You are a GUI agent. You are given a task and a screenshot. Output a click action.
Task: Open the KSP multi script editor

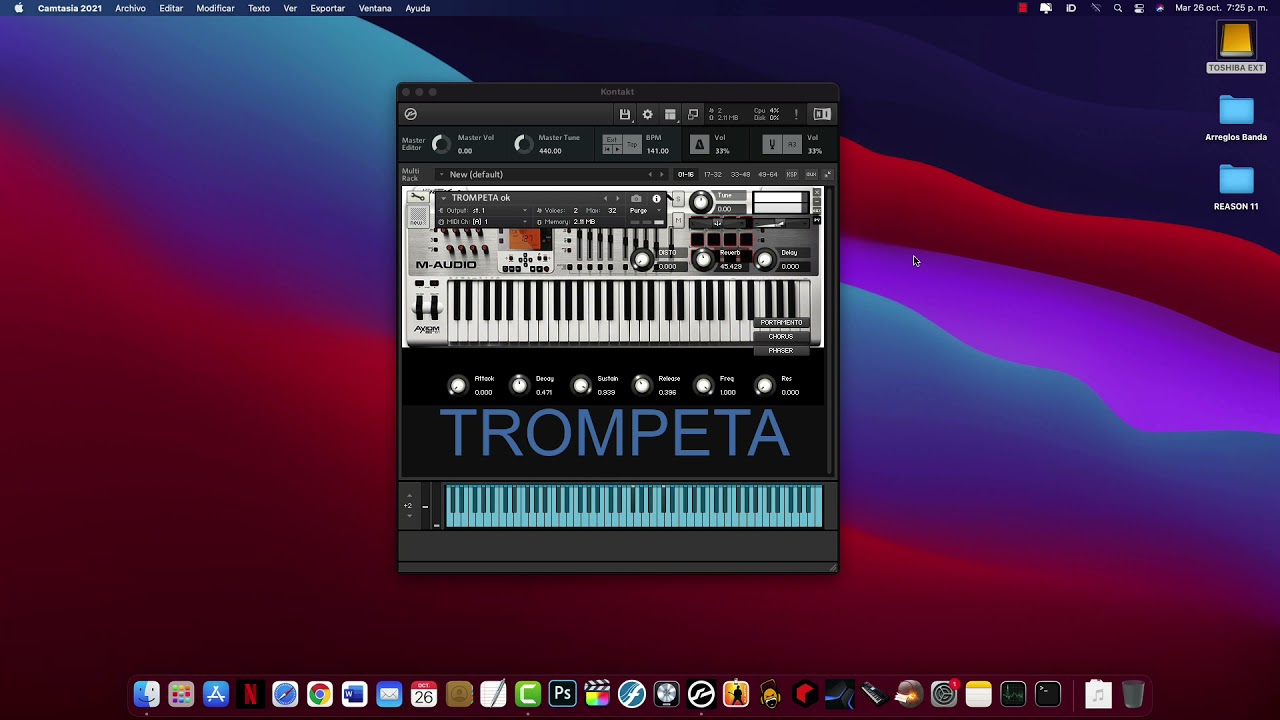(792, 174)
